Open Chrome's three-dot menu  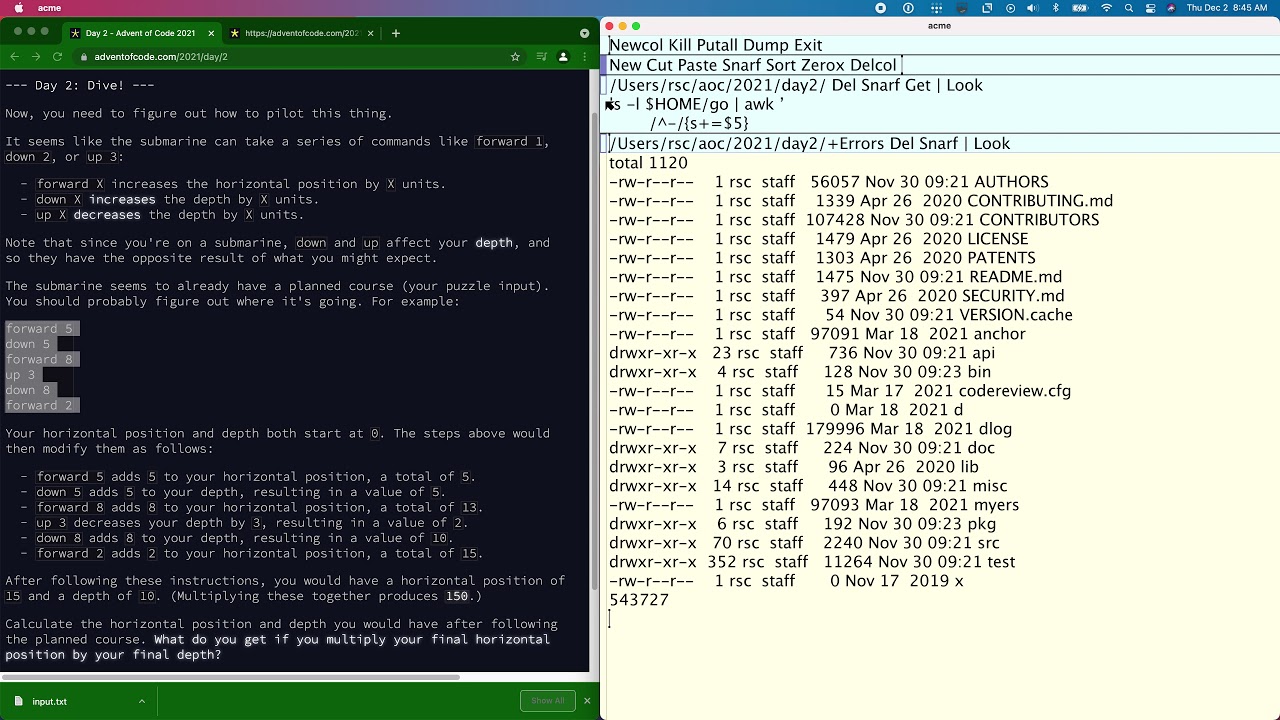(584, 57)
